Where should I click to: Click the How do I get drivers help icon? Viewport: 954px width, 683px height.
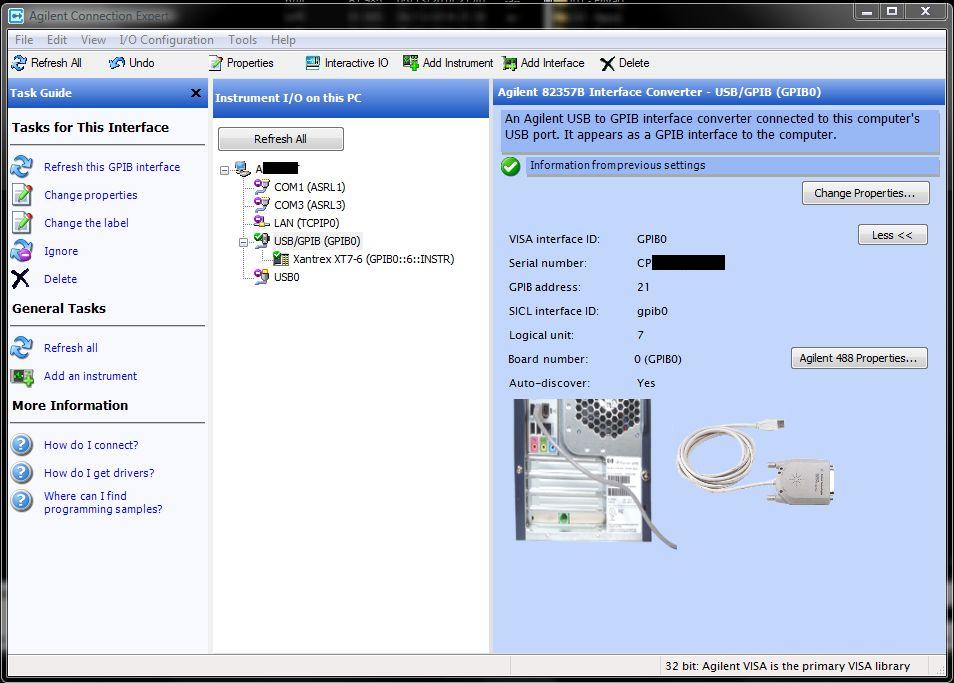(22, 473)
